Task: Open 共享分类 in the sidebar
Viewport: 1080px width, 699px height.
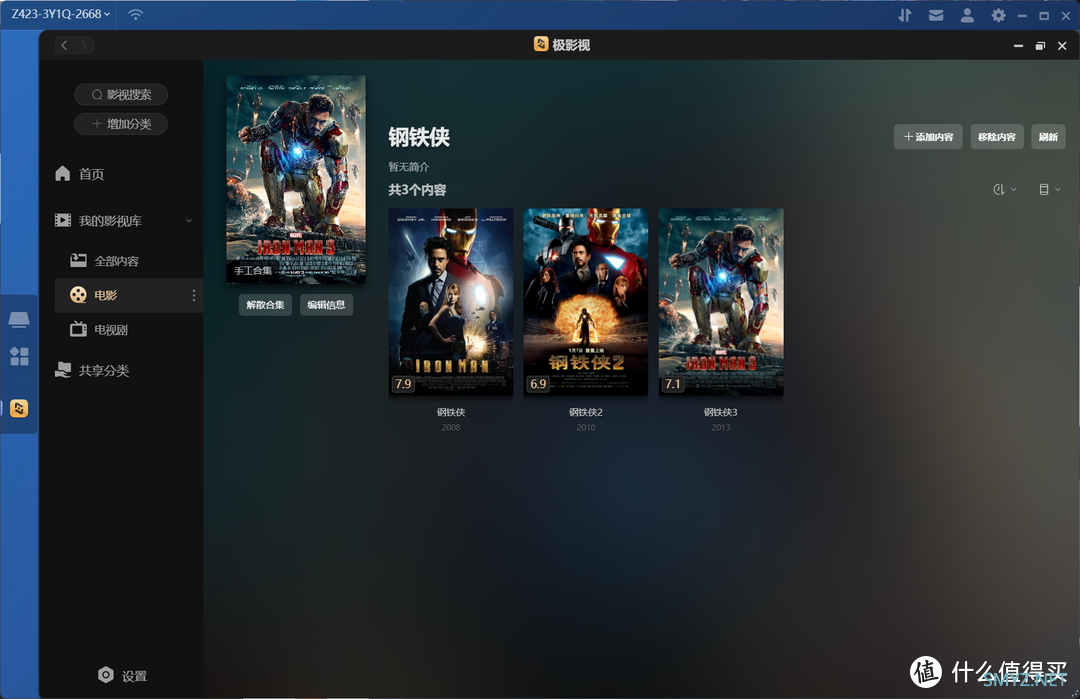Action: 103,371
